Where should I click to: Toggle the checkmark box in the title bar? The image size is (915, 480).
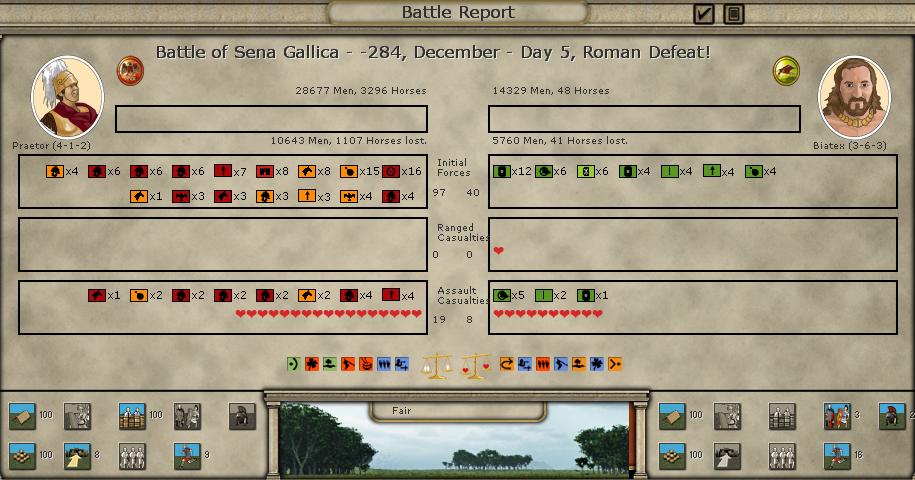tap(704, 14)
